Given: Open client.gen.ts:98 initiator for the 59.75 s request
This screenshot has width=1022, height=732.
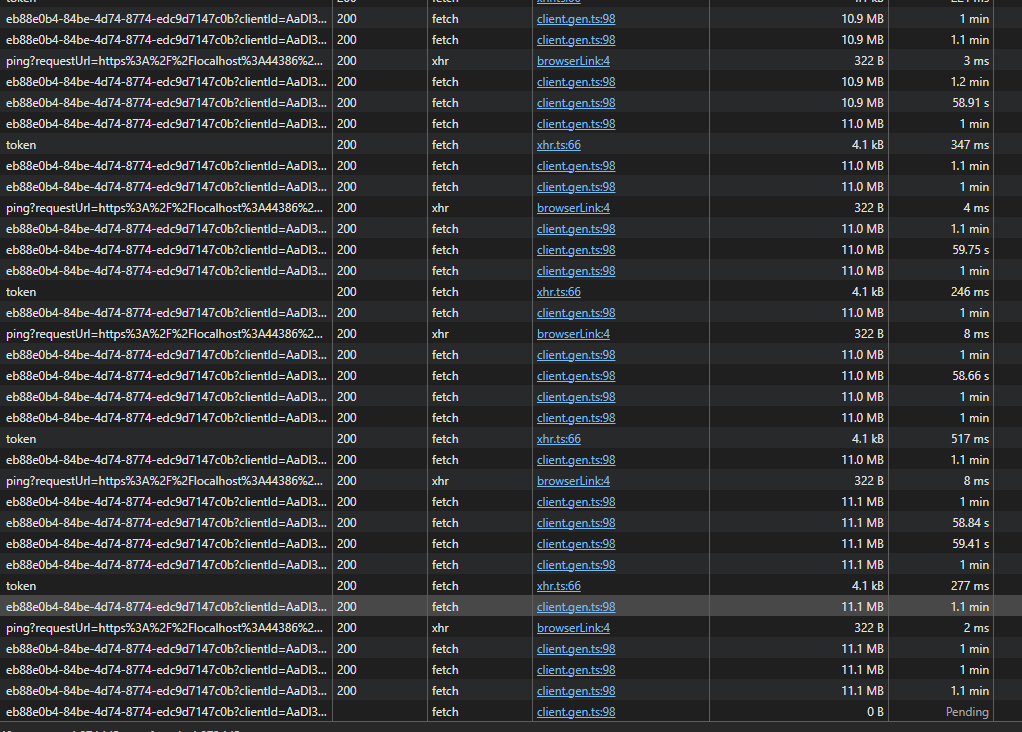Looking at the screenshot, I should [x=576, y=250].
